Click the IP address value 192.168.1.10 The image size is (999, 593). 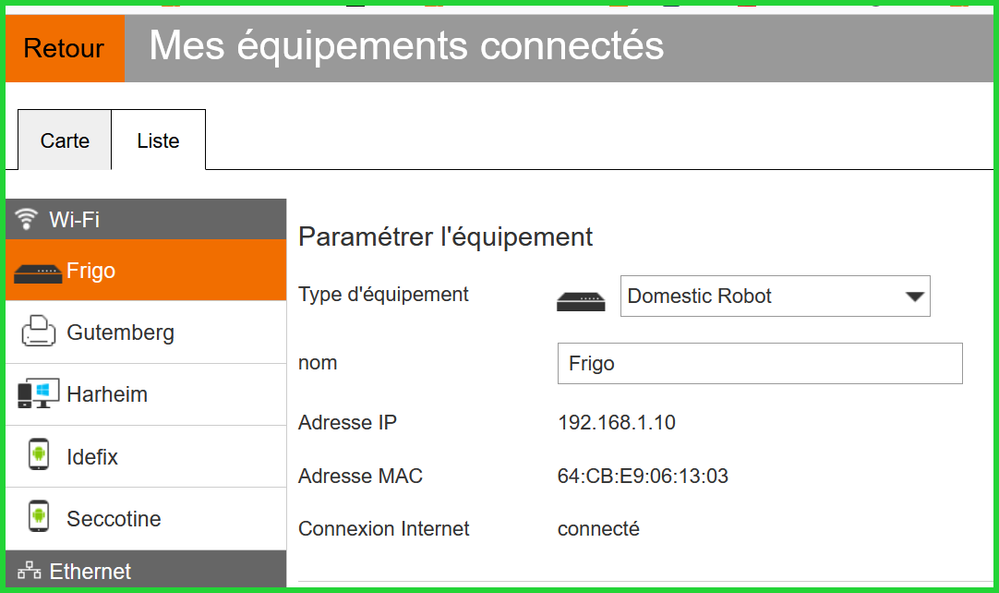tap(616, 423)
